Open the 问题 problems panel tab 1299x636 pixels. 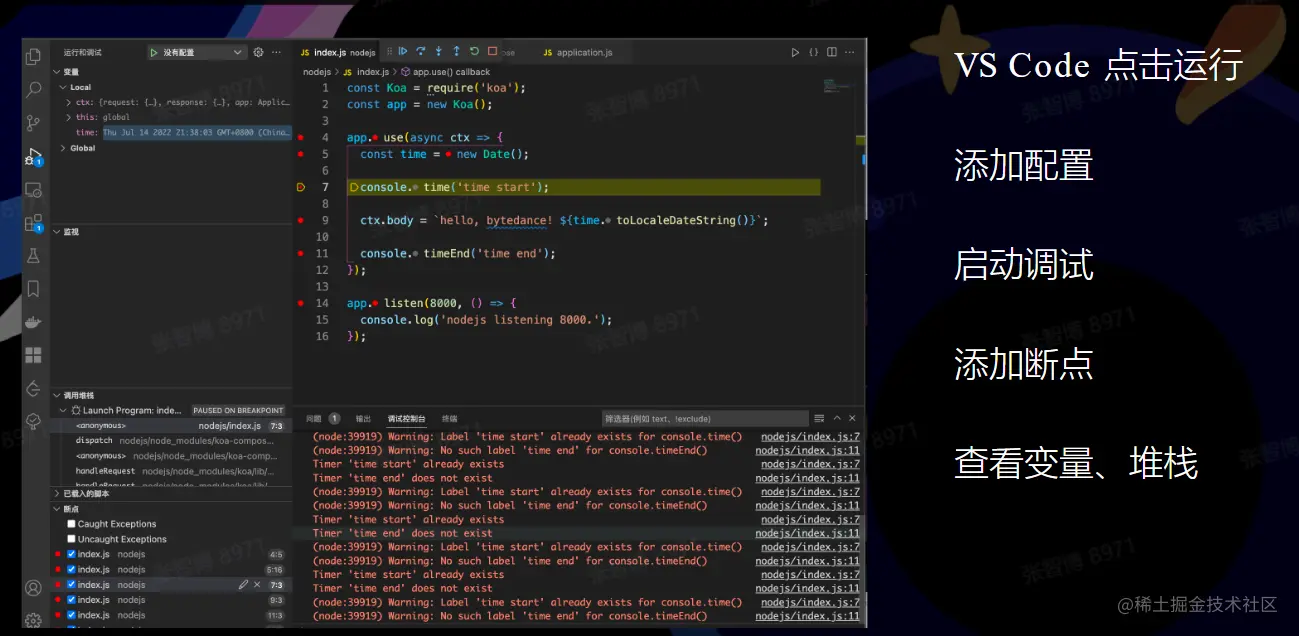314,419
